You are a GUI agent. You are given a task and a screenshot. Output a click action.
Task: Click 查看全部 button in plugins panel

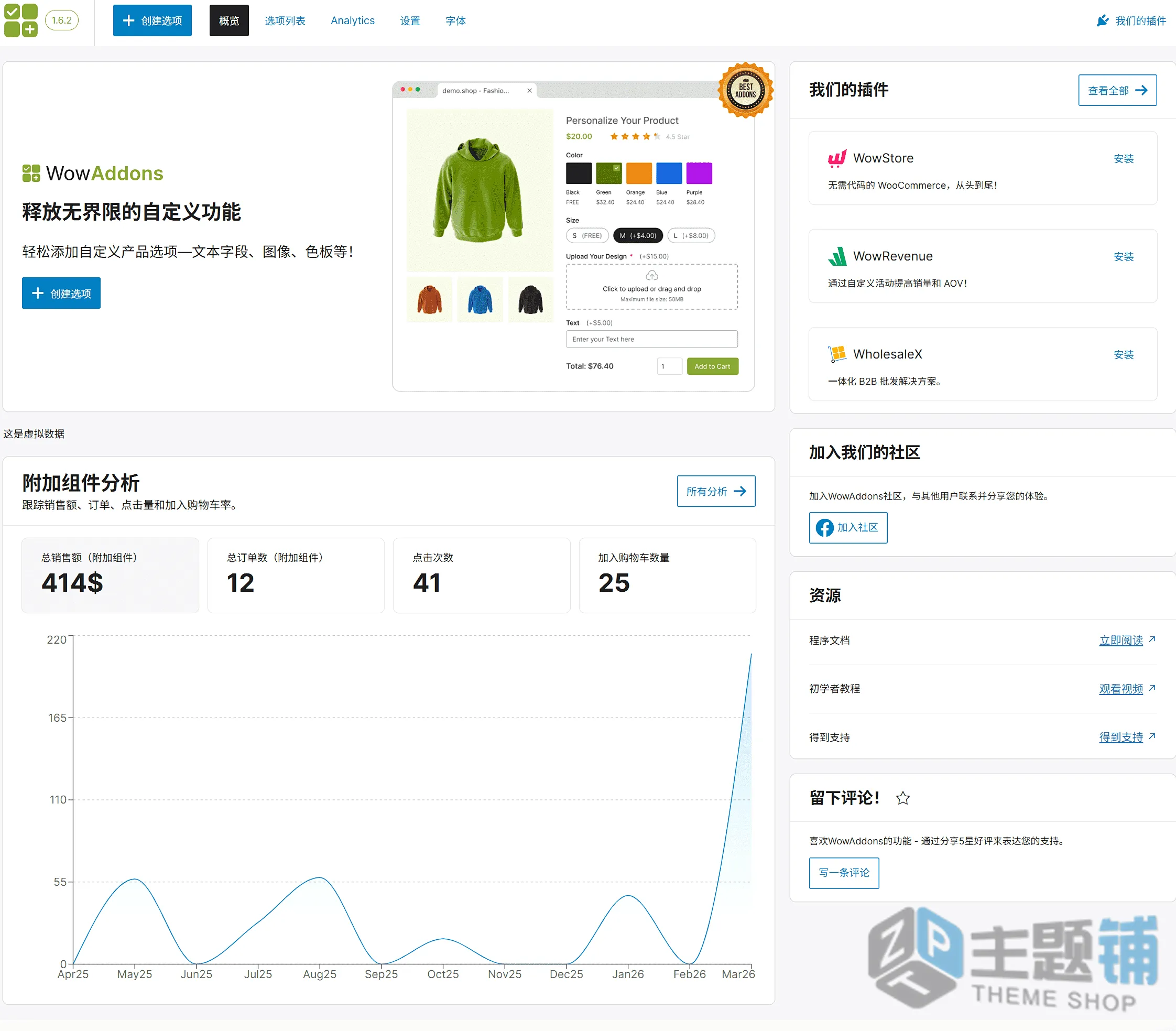tap(1117, 90)
